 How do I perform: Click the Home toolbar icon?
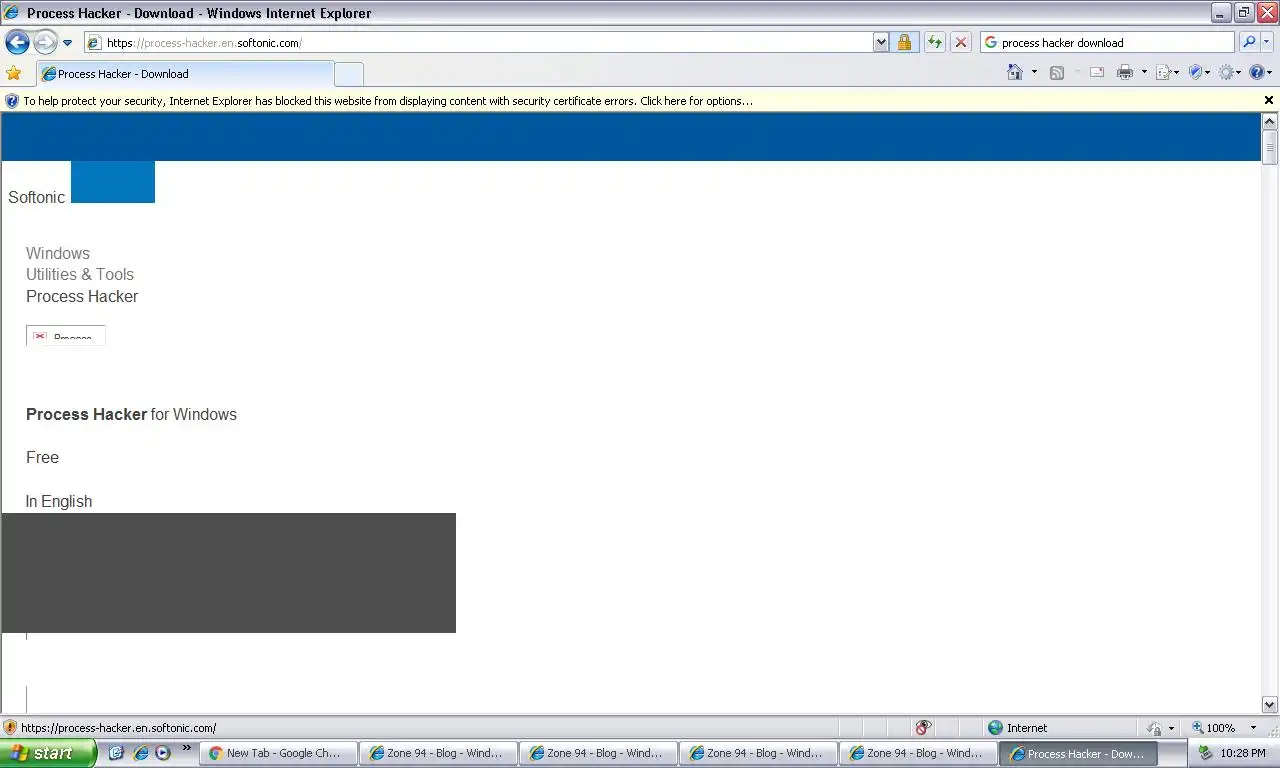click(x=1015, y=72)
